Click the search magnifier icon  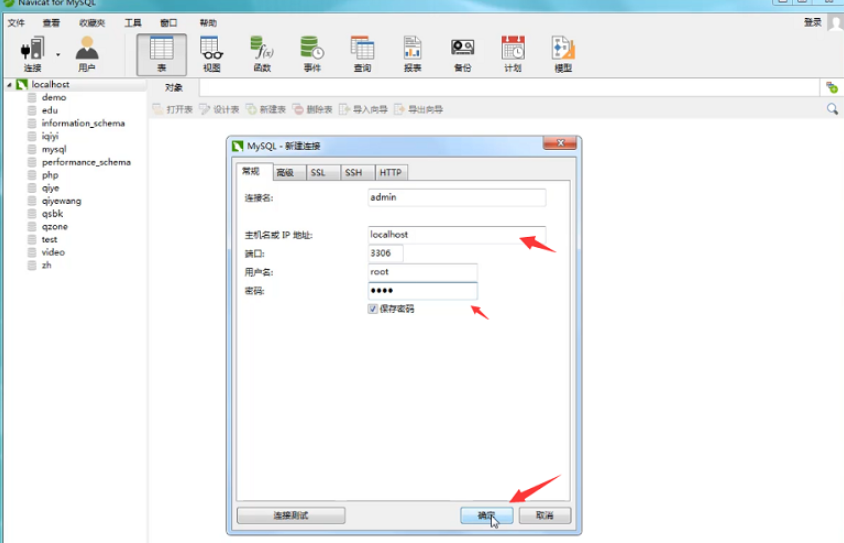point(832,109)
